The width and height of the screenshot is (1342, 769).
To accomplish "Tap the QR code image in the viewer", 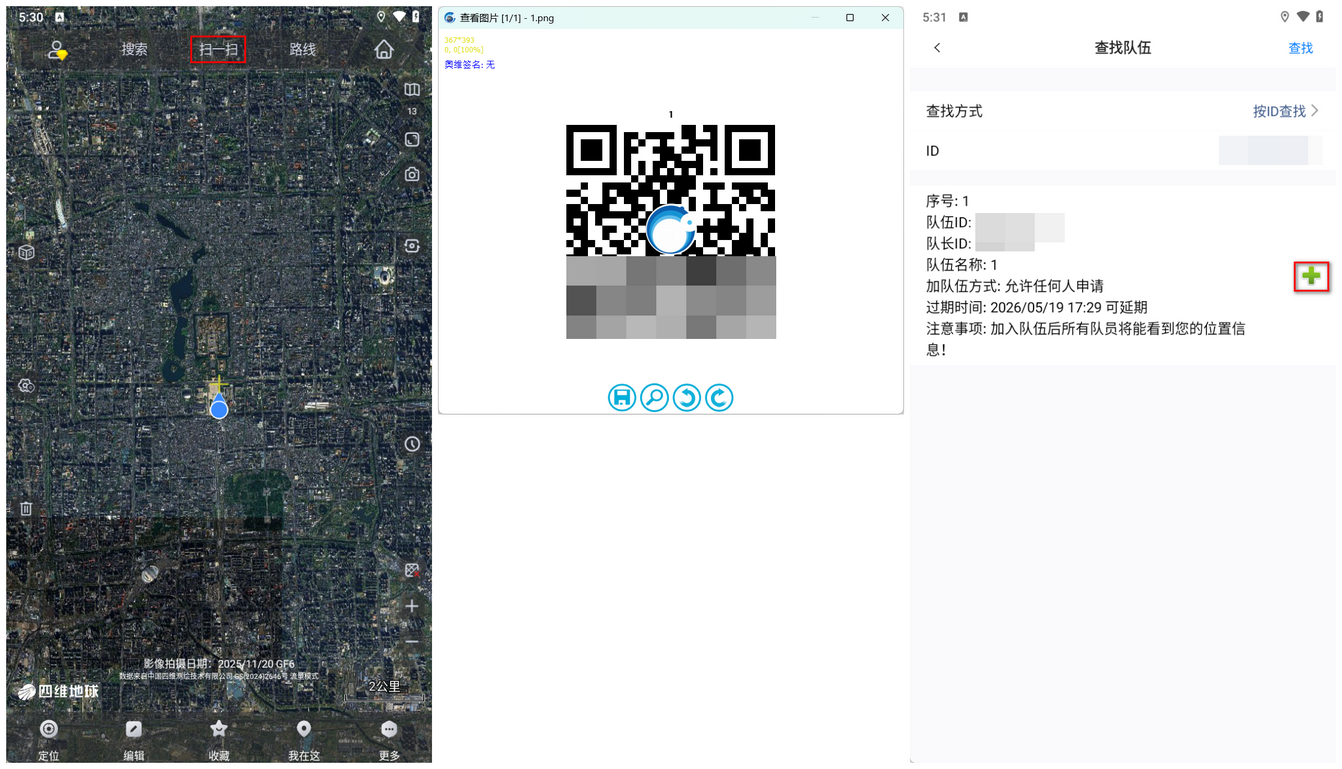I will coord(671,231).
